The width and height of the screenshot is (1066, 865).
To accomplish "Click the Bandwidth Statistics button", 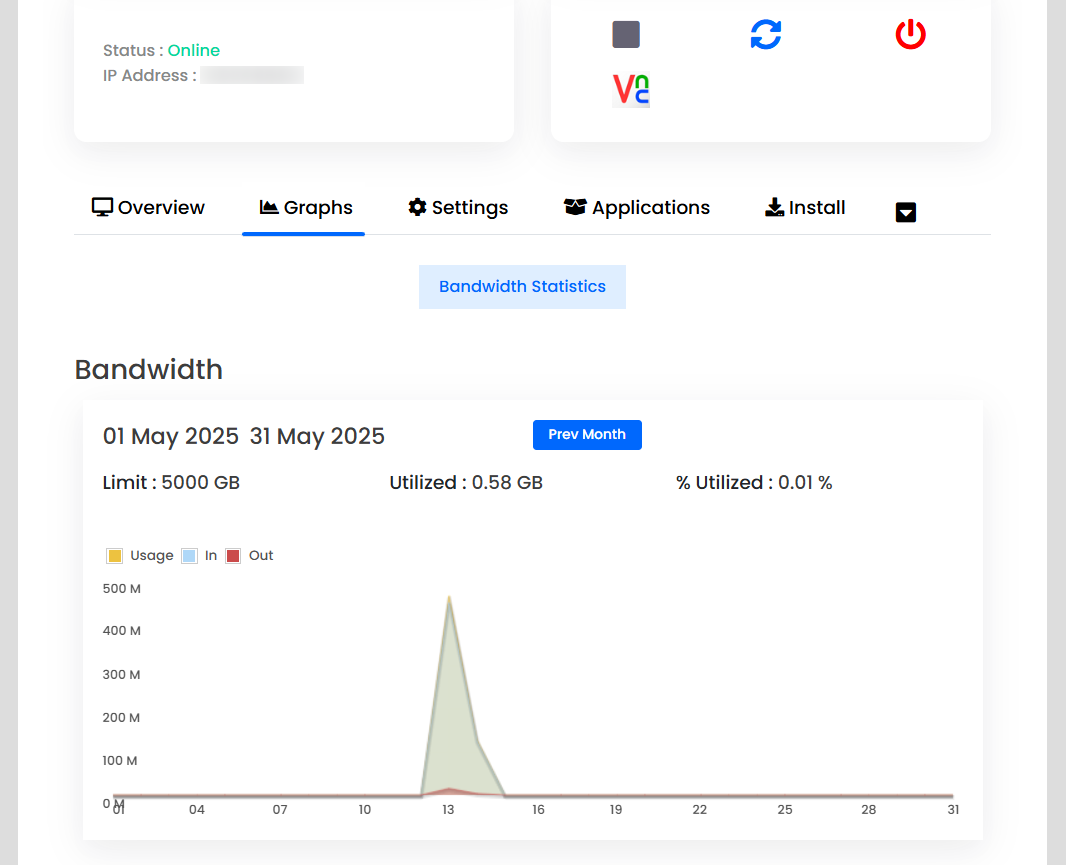I will pos(522,287).
